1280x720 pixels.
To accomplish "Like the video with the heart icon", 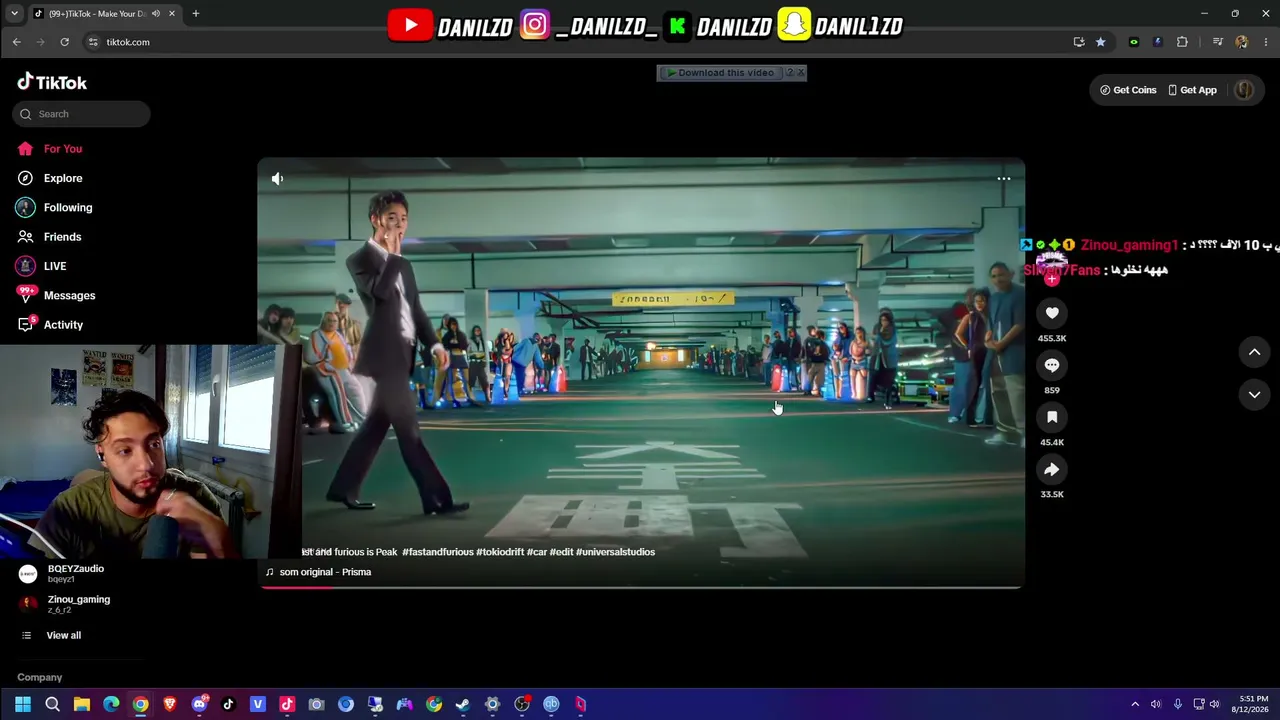I will [1052, 313].
